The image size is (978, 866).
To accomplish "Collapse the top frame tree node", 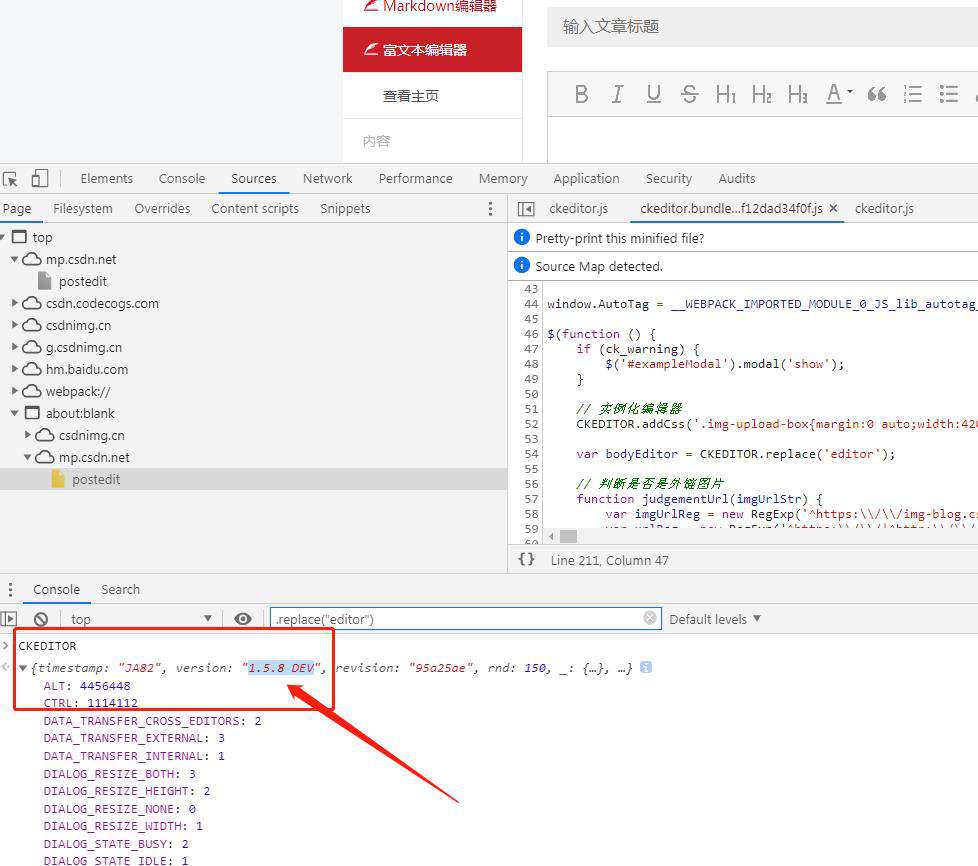I will point(2,237).
